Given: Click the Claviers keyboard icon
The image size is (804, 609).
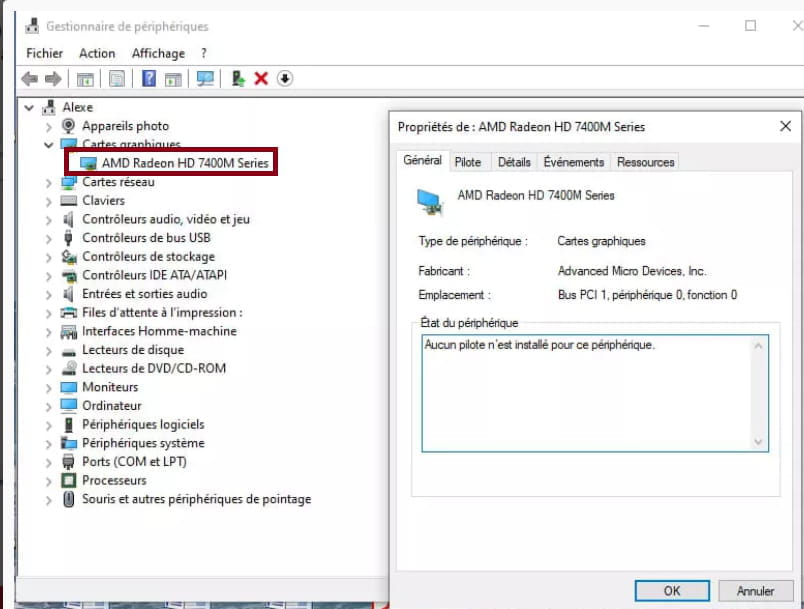Looking at the screenshot, I should tap(69, 200).
